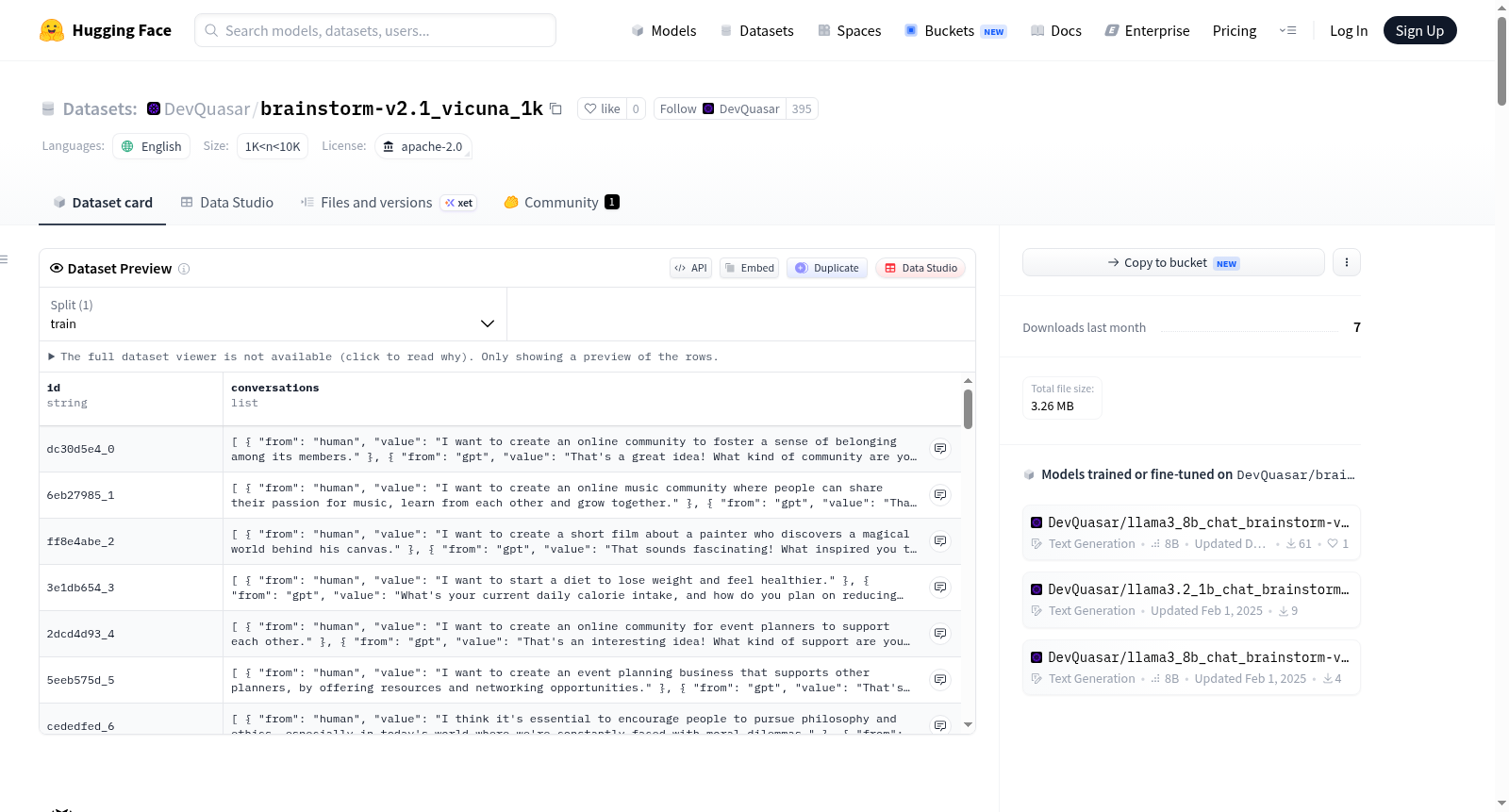Open conversation viewer for row dc30d5e4_0

(940, 449)
